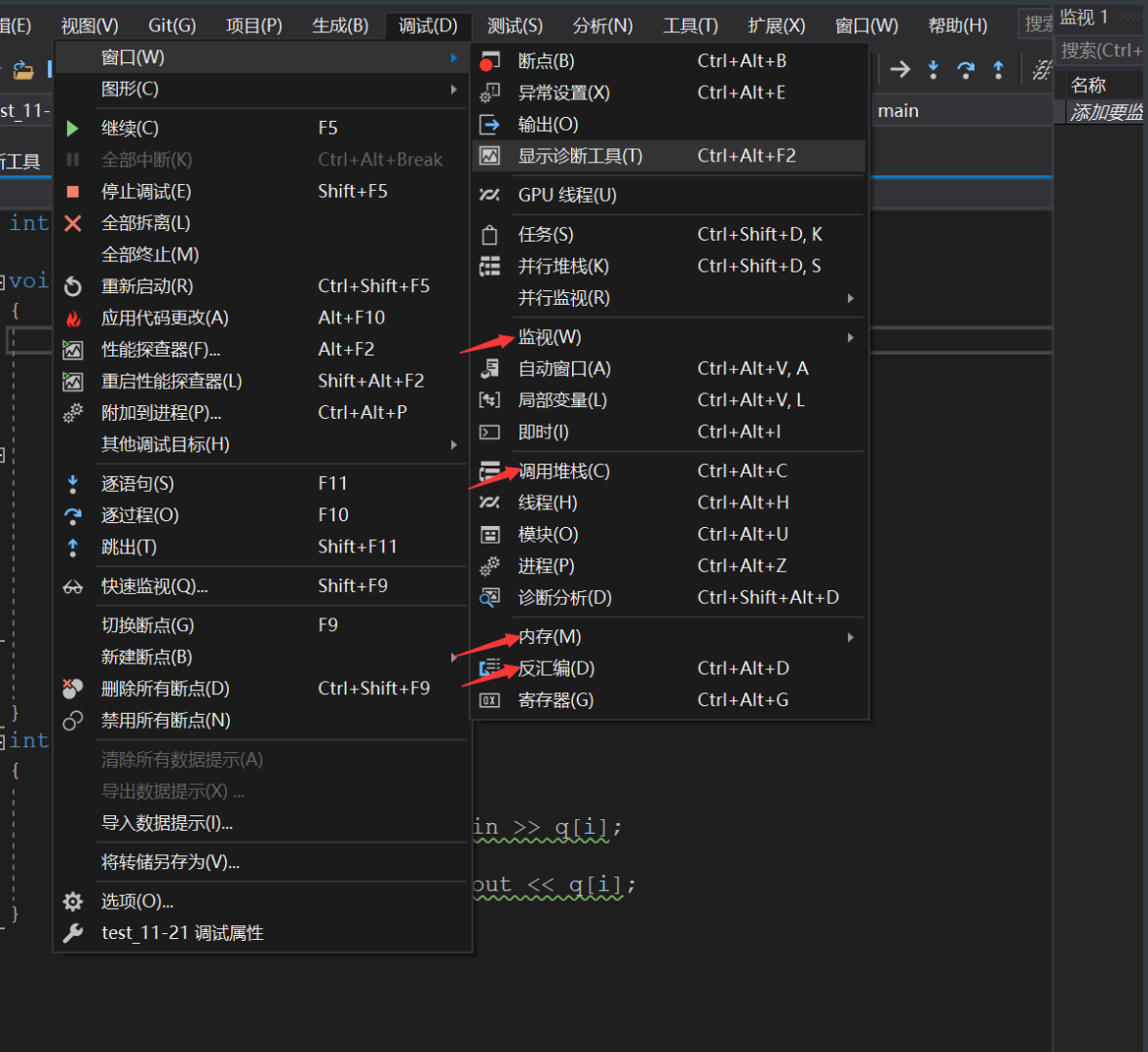
Task: Select Autos (自动窗口) menu entry
Action: pos(670,369)
